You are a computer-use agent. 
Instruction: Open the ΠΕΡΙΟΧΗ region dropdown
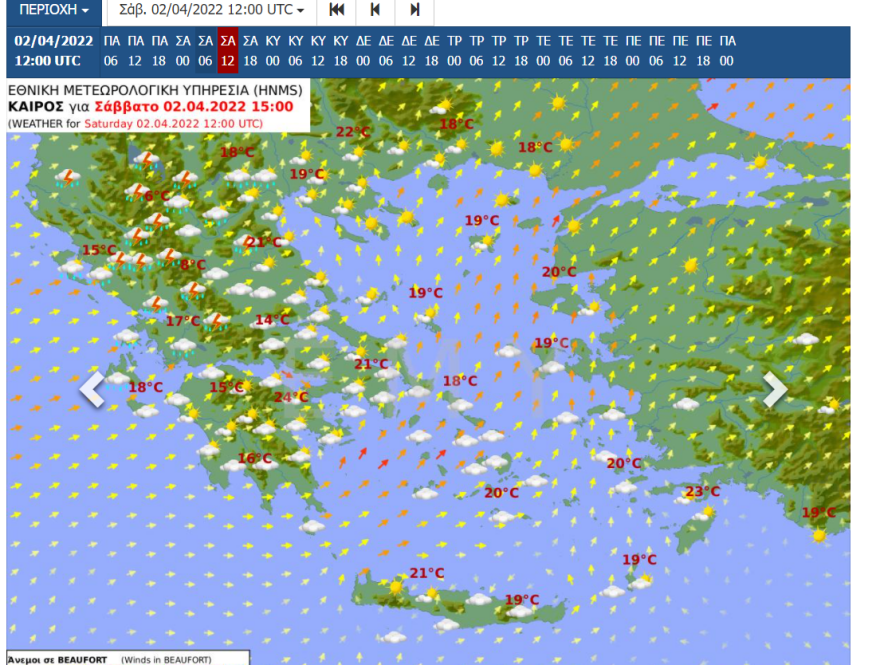(x=53, y=10)
